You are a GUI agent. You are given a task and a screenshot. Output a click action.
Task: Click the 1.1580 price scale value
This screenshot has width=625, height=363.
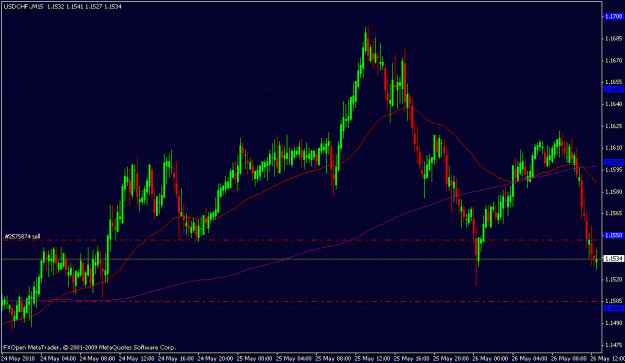pyautogui.click(x=614, y=192)
